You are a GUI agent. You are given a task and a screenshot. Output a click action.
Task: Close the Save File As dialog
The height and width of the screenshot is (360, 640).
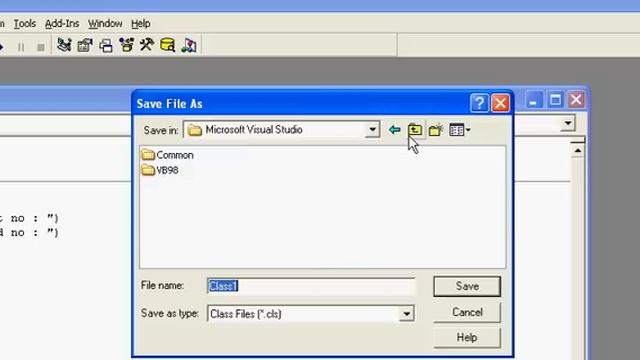500,103
